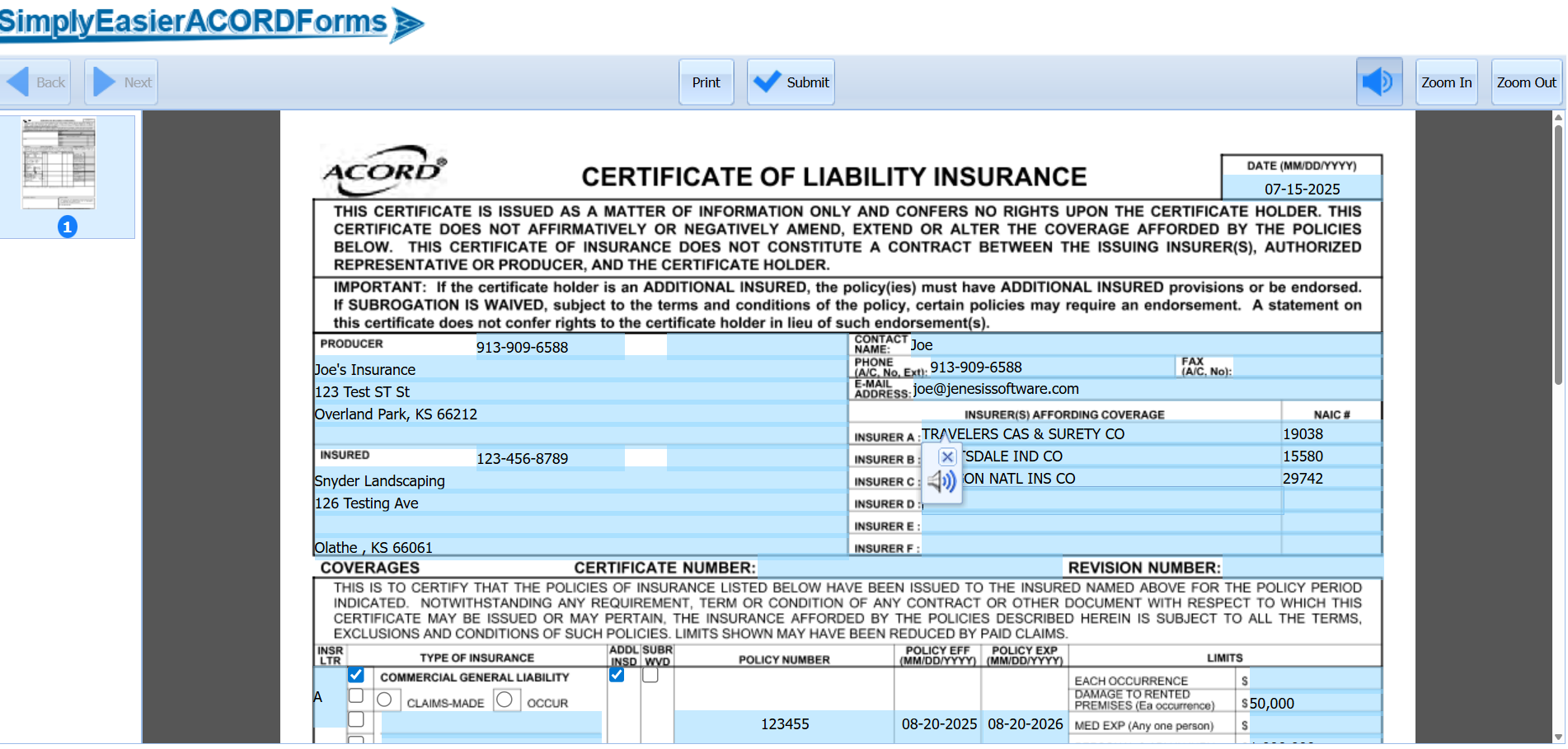Image resolution: width=1568 pixels, height=749 pixels.
Task: Select the Occur radio button
Action: point(505,700)
